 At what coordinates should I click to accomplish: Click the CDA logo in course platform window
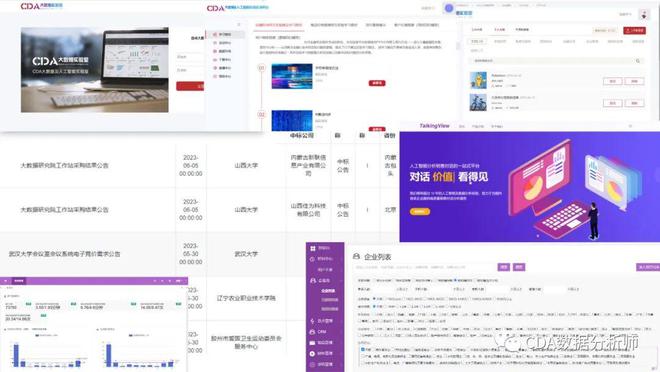[237, 8]
